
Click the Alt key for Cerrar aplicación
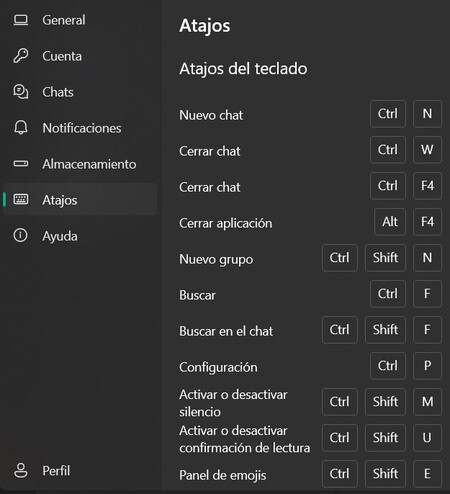[x=390, y=222]
